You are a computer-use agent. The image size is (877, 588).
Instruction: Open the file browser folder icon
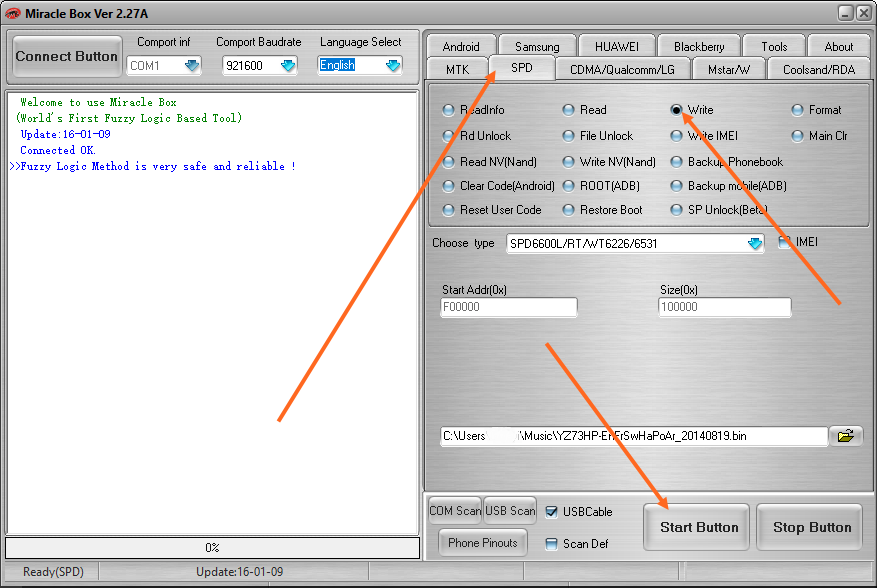pyautogui.click(x=845, y=436)
